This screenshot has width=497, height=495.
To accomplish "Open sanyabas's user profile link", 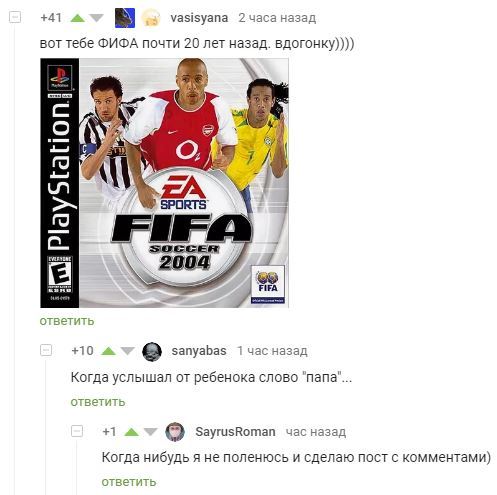I will click(199, 351).
